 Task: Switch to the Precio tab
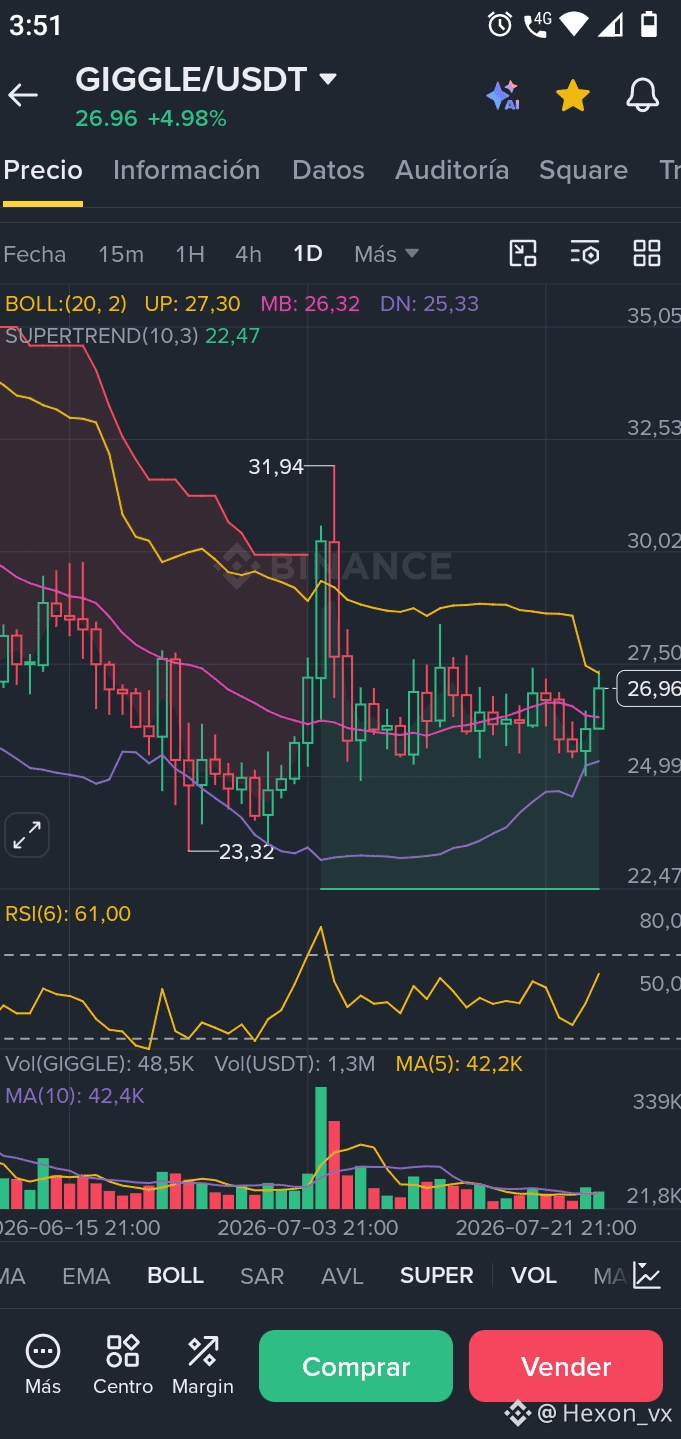[43, 170]
